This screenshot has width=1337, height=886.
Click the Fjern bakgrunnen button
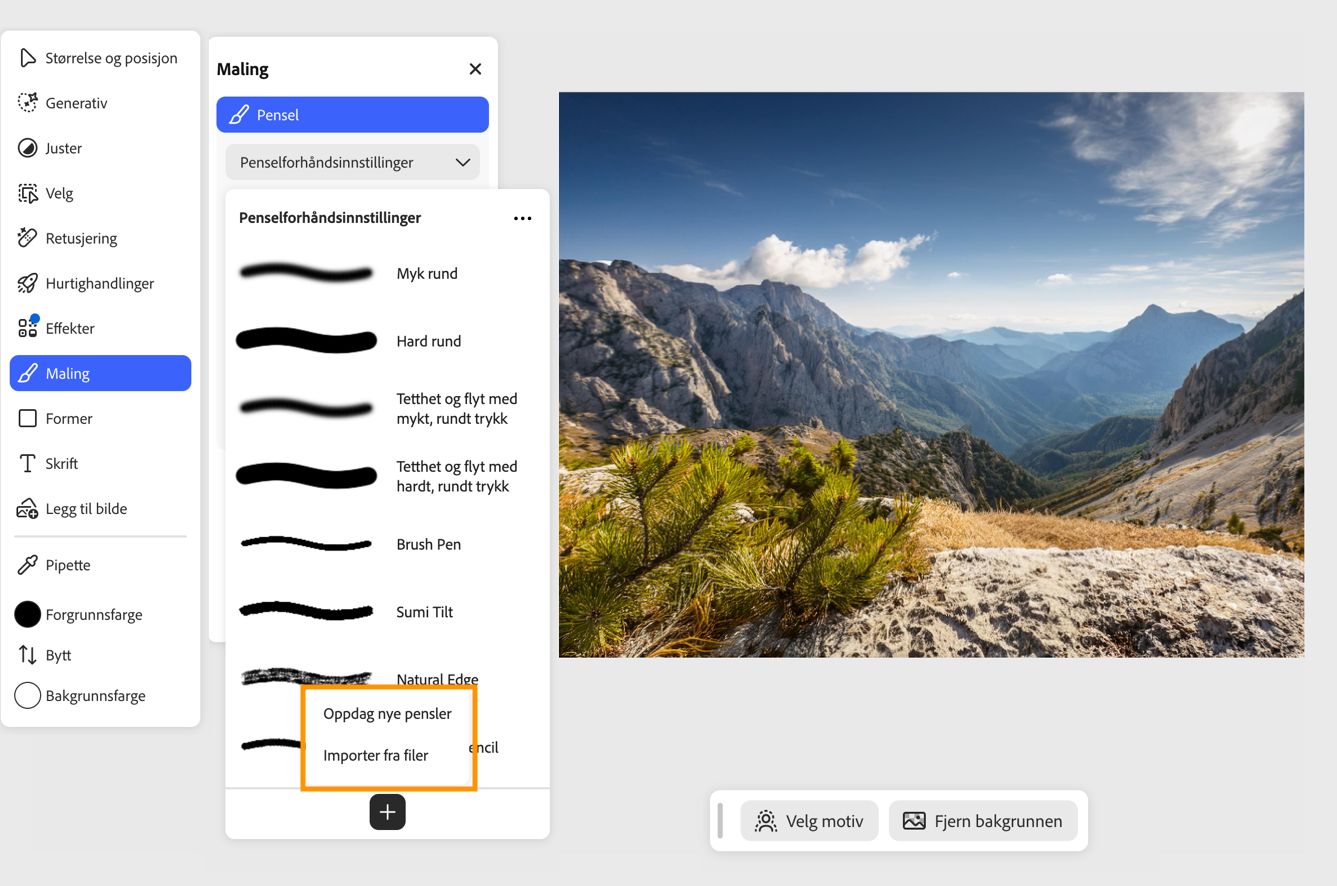click(x=983, y=820)
